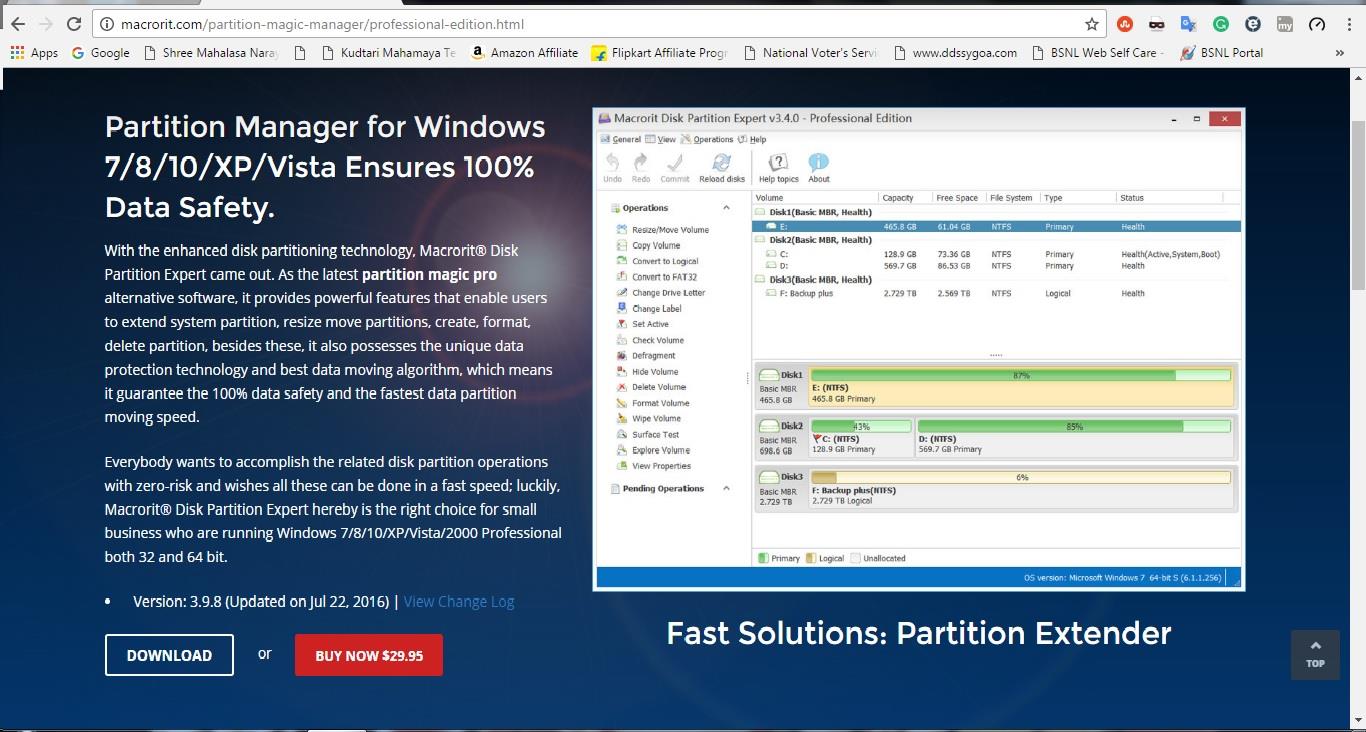Click the Primary green legend swatch
The image size is (1366, 732).
click(x=764, y=558)
